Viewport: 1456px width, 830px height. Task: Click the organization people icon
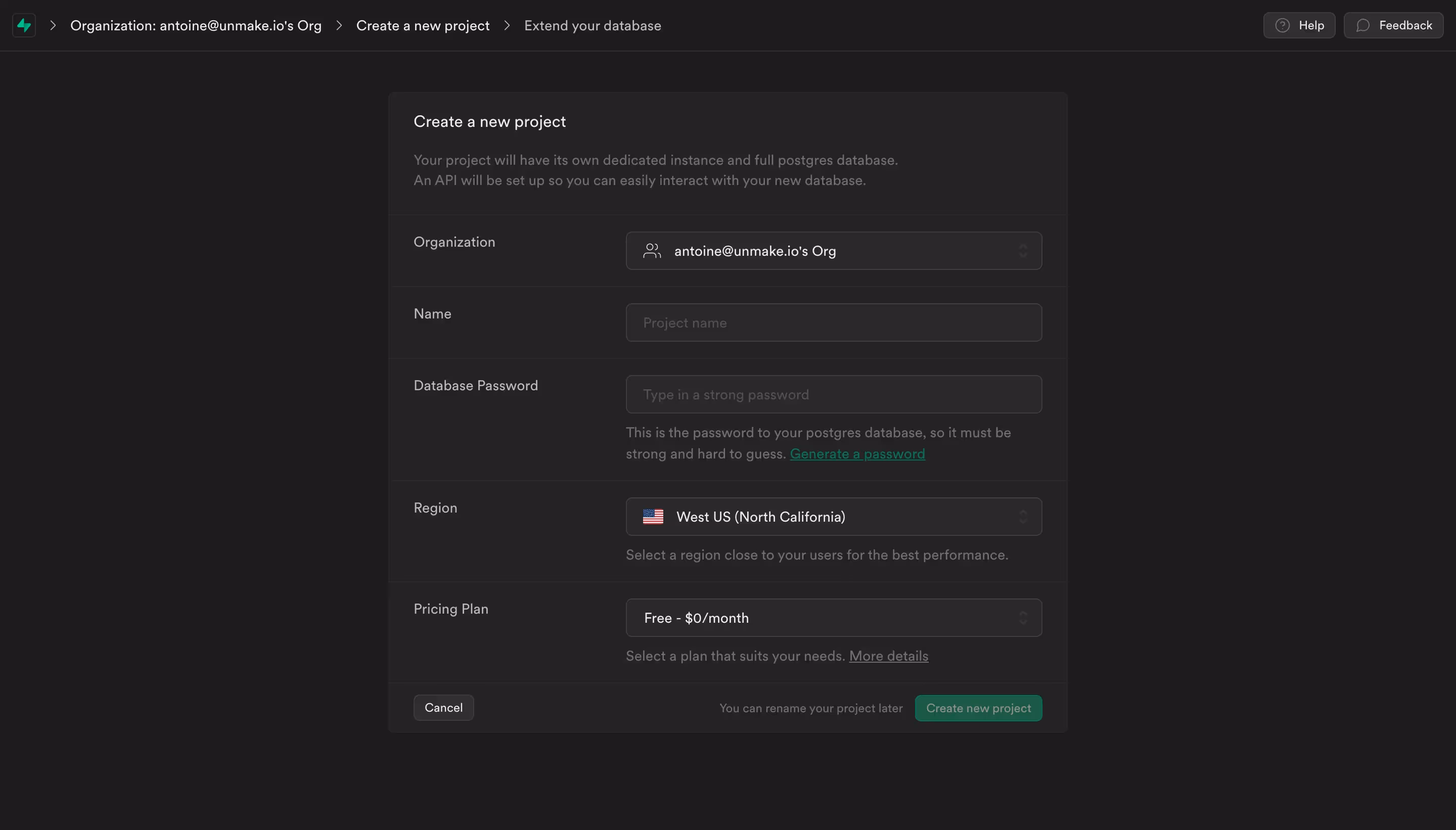point(652,251)
